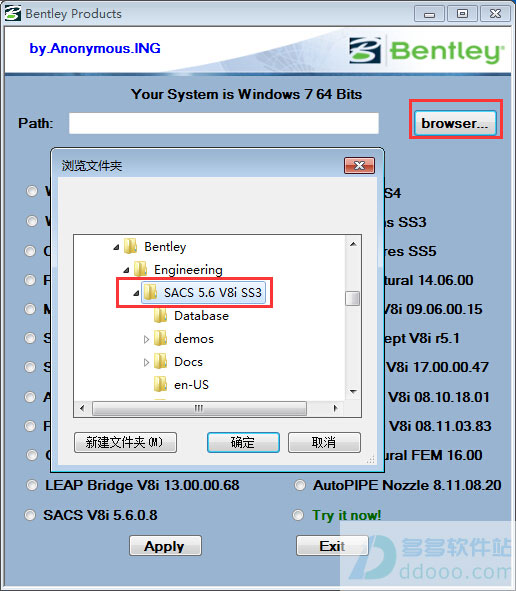Image resolution: width=516 pixels, height=591 pixels.
Task: Click the vertical scrollbar thumb in tree
Action: pos(353,299)
